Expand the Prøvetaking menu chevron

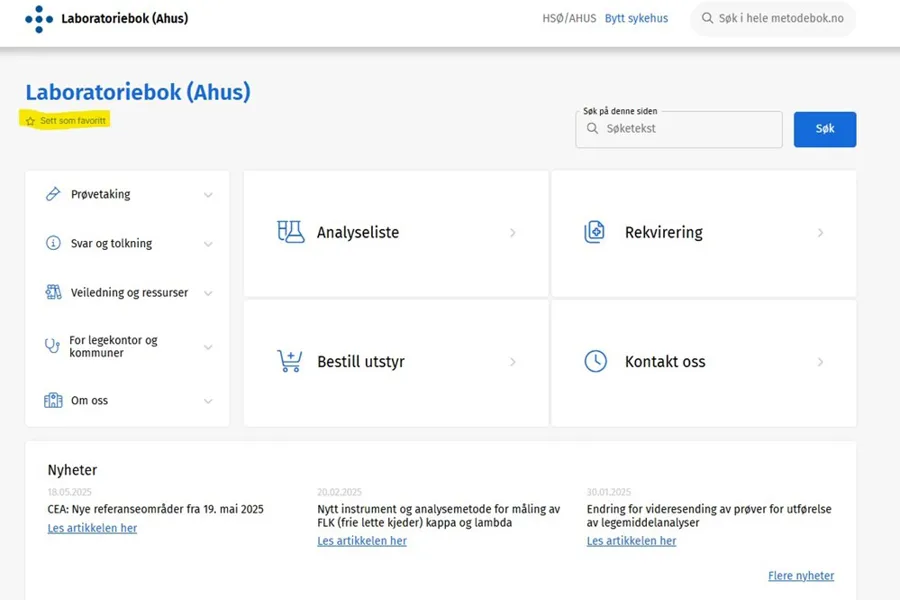pyautogui.click(x=208, y=195)
